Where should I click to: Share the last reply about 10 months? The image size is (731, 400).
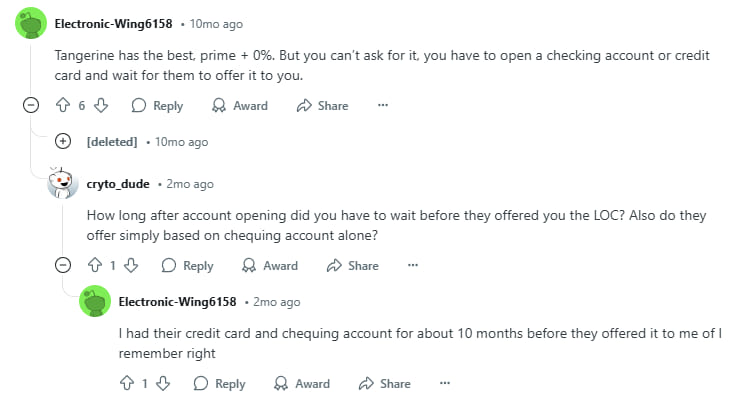click(x=385, y=383)
